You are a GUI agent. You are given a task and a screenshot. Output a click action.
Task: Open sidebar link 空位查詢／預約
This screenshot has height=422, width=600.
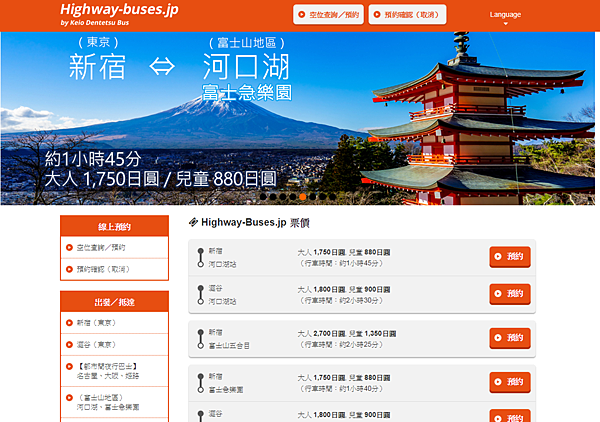click(x=114, y=248)
